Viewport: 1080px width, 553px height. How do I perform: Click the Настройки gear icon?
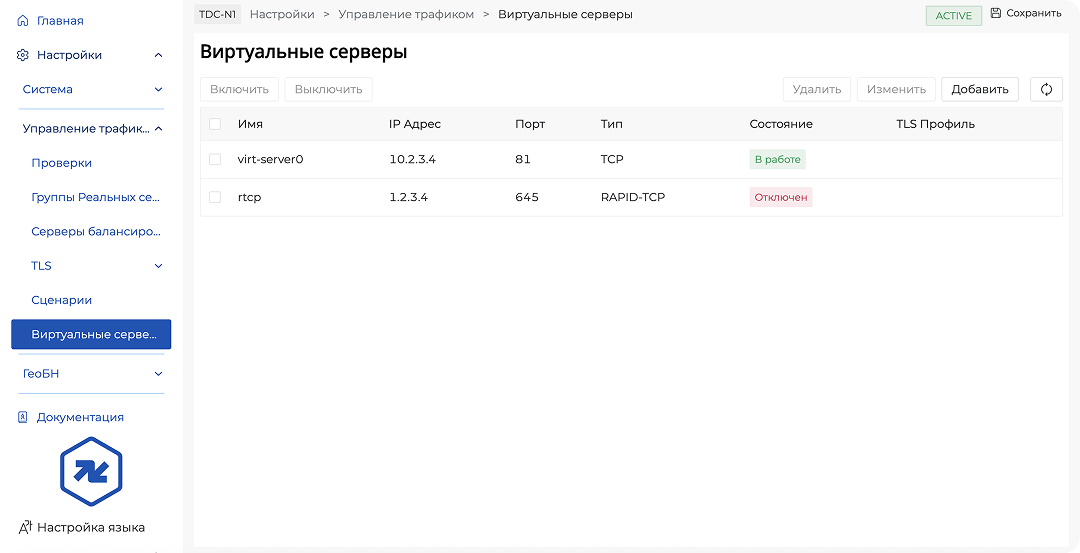tap(23, 55)
